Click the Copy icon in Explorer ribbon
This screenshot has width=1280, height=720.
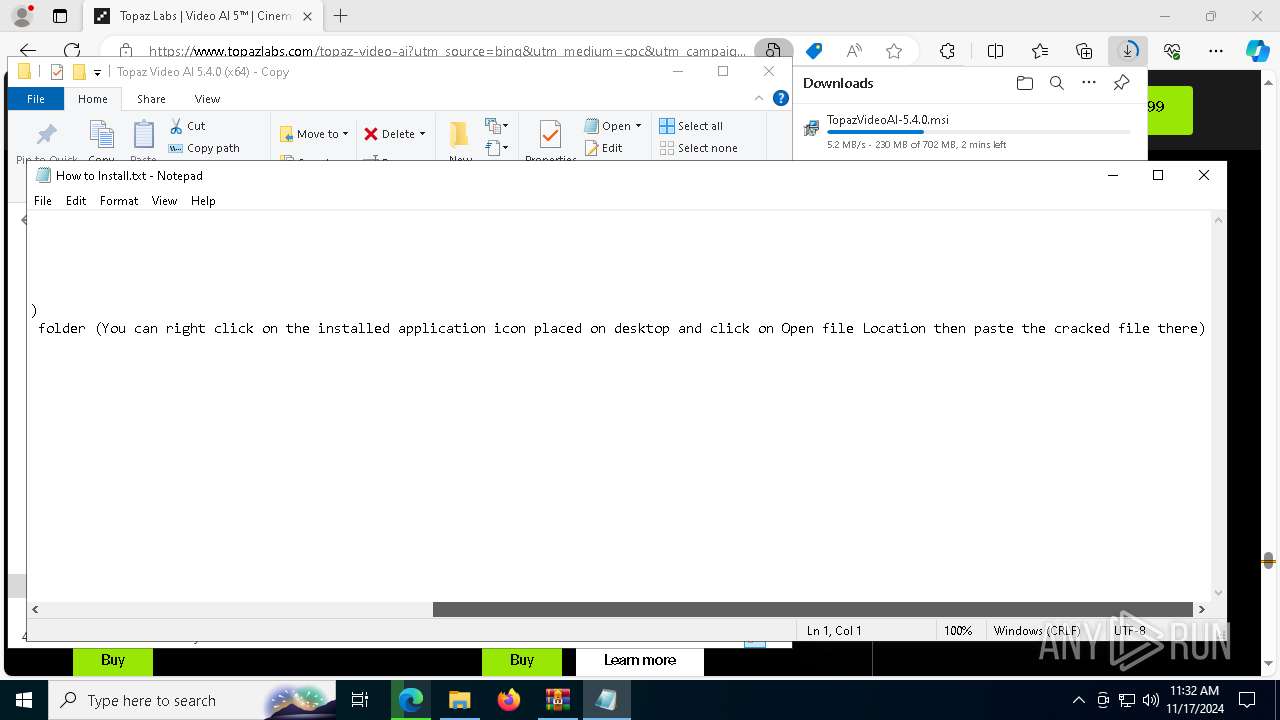point(101,135)
